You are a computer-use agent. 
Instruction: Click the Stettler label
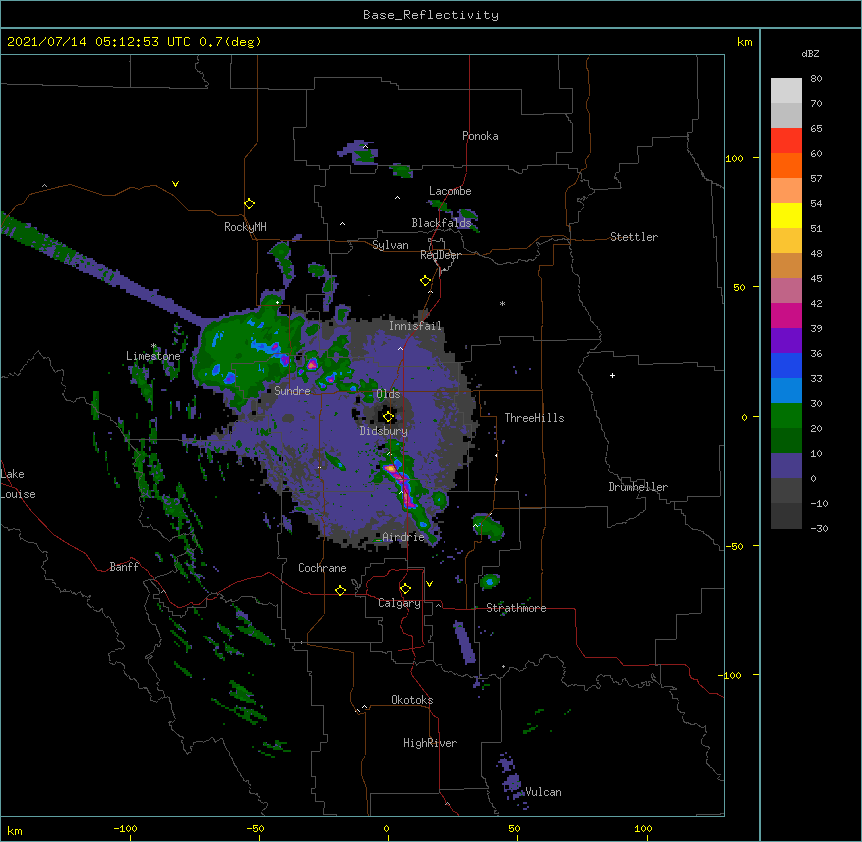coord(634,237)
